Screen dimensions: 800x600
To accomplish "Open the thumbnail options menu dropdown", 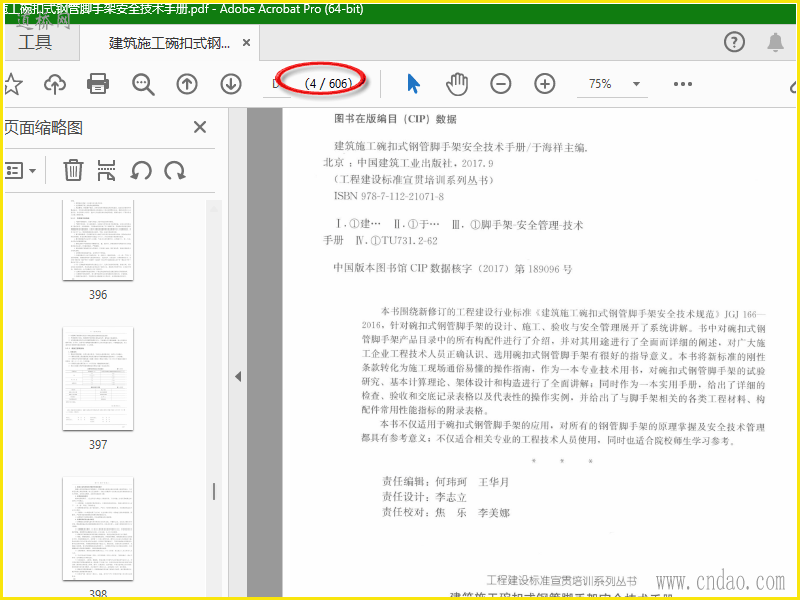I will [x=20, y=170].
